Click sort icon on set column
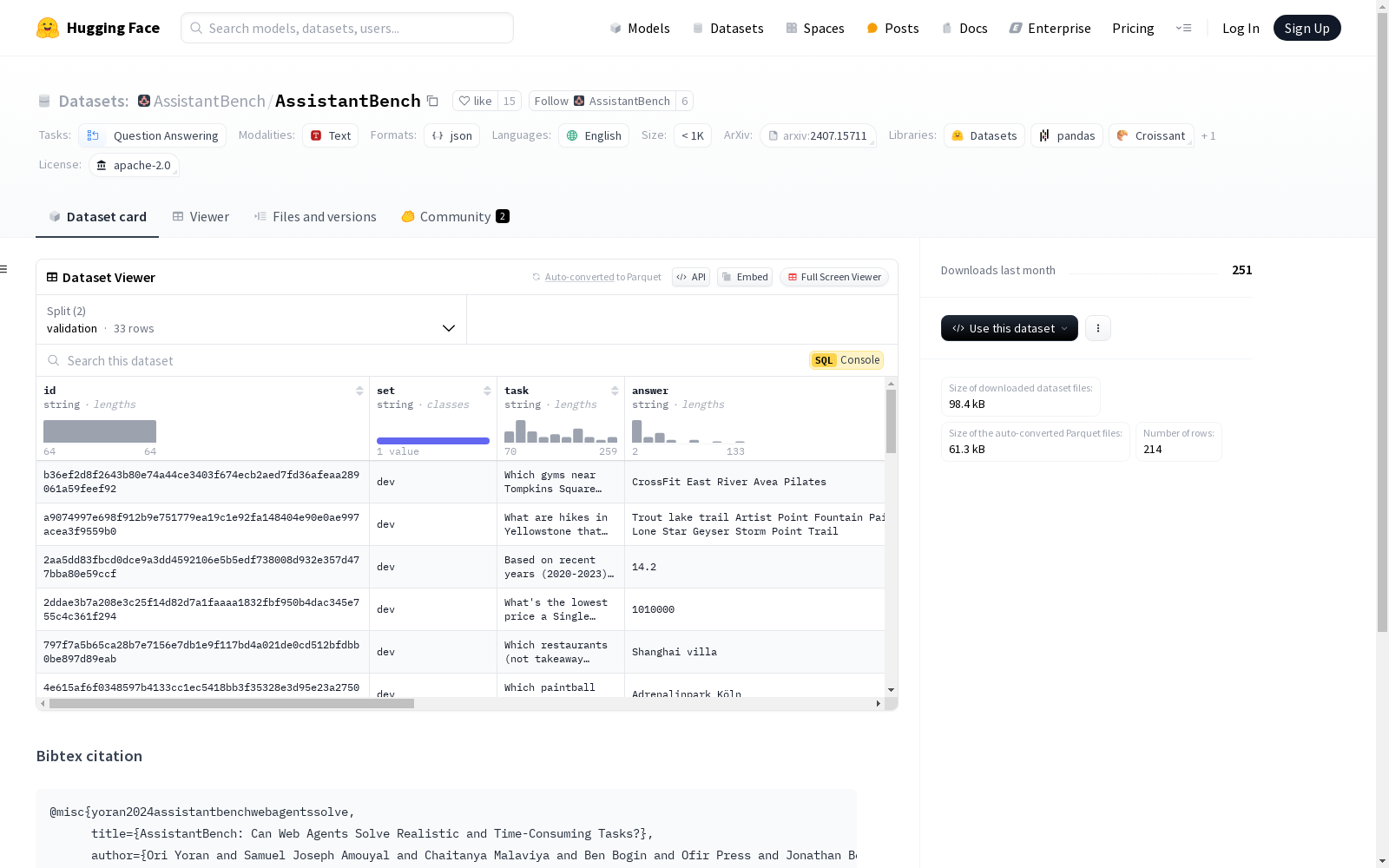Screen dimensions: 1389x868 pyautogui.click(x=487, y=391)
